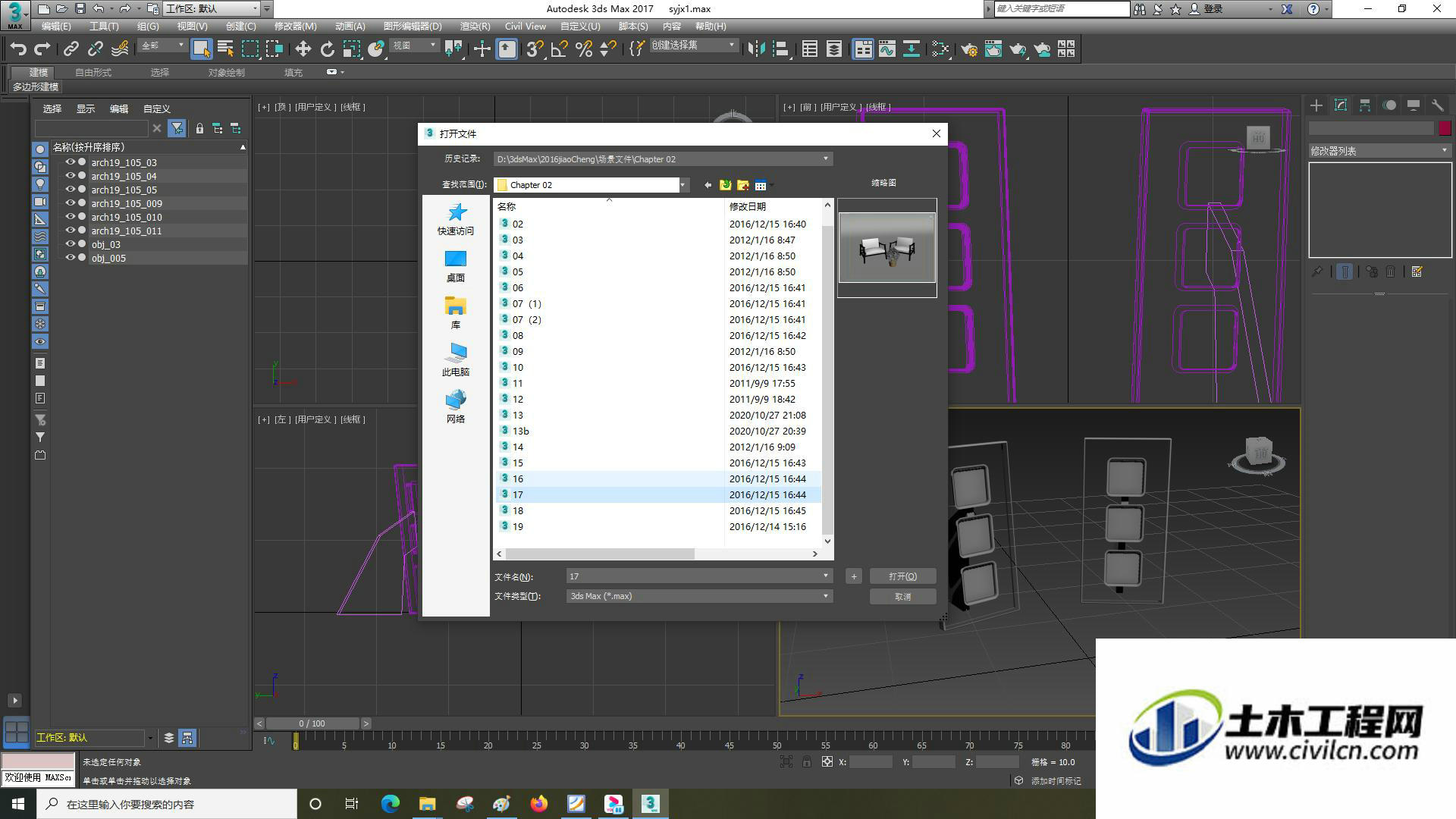Hide arch19_105_011 using eye icon
Screen dimensions: 1456x819
coord(71,231)
